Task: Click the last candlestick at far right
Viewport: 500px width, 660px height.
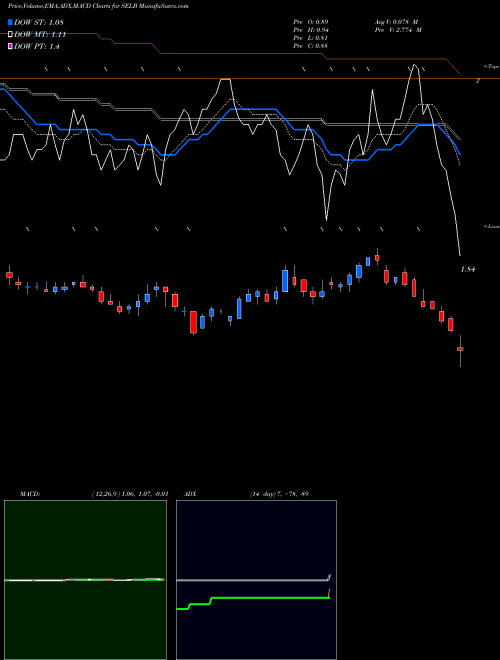Action: pyautogui.click(x=460, y=349)
